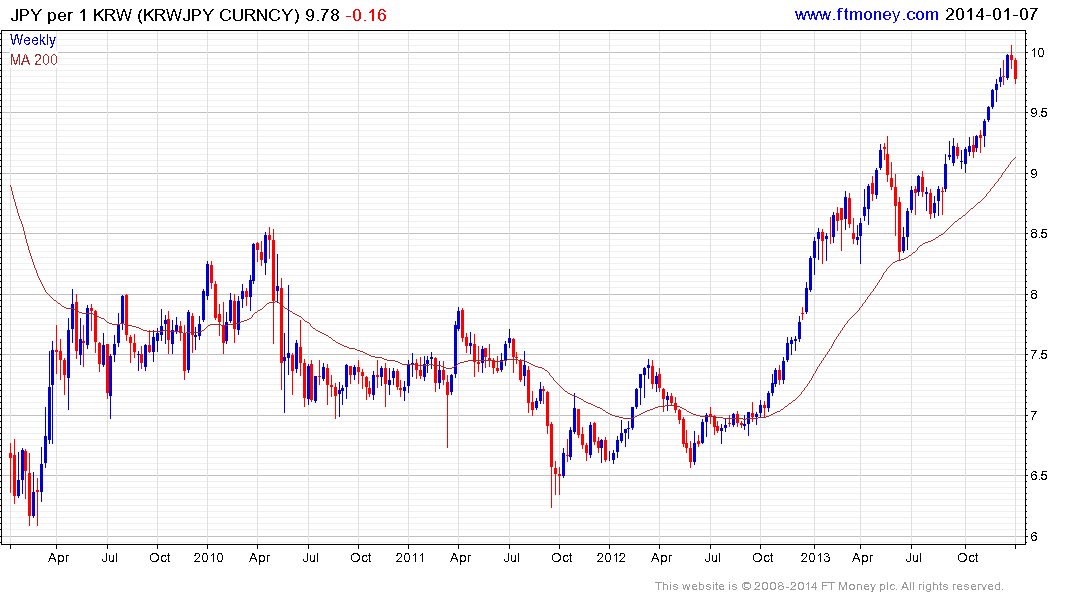Viewport: 1075px width, 600px height.
Task: Click the -0.16 price change value
Action: coord(365,15)
